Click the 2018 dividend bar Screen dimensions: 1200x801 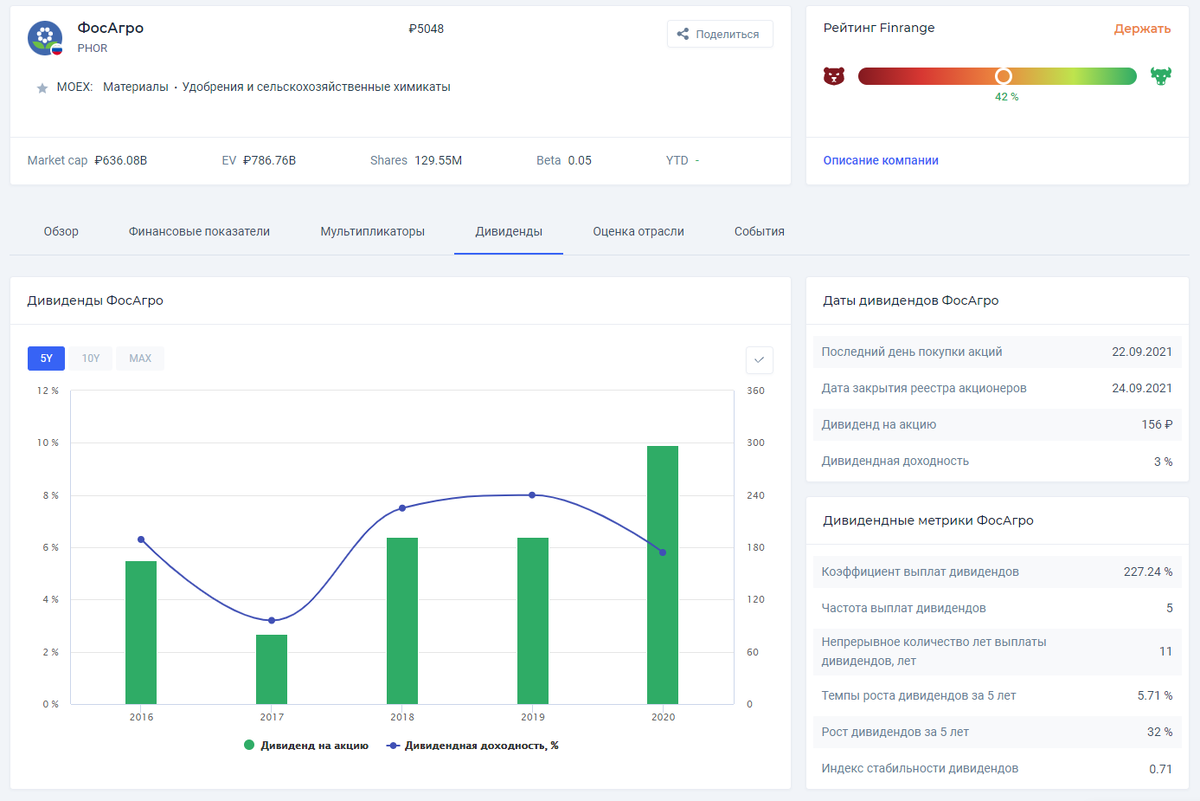pos(402,621)
